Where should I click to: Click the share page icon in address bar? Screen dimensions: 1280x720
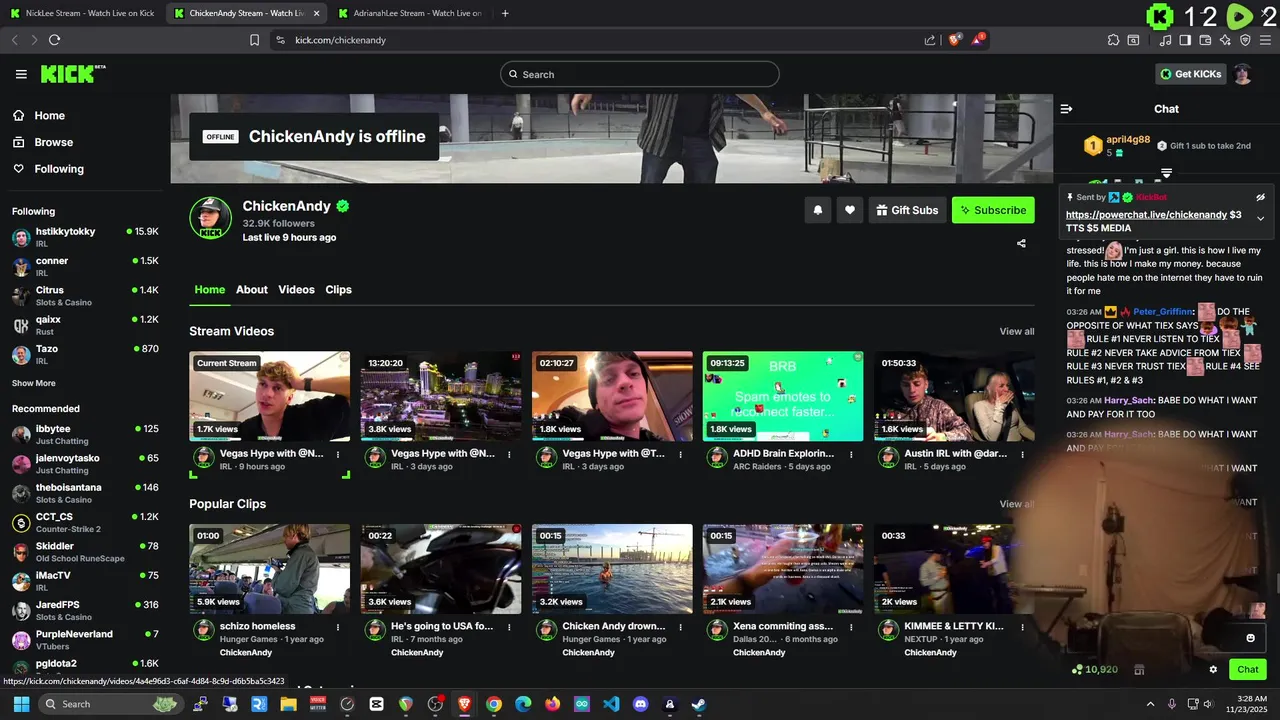coord(930,40)
